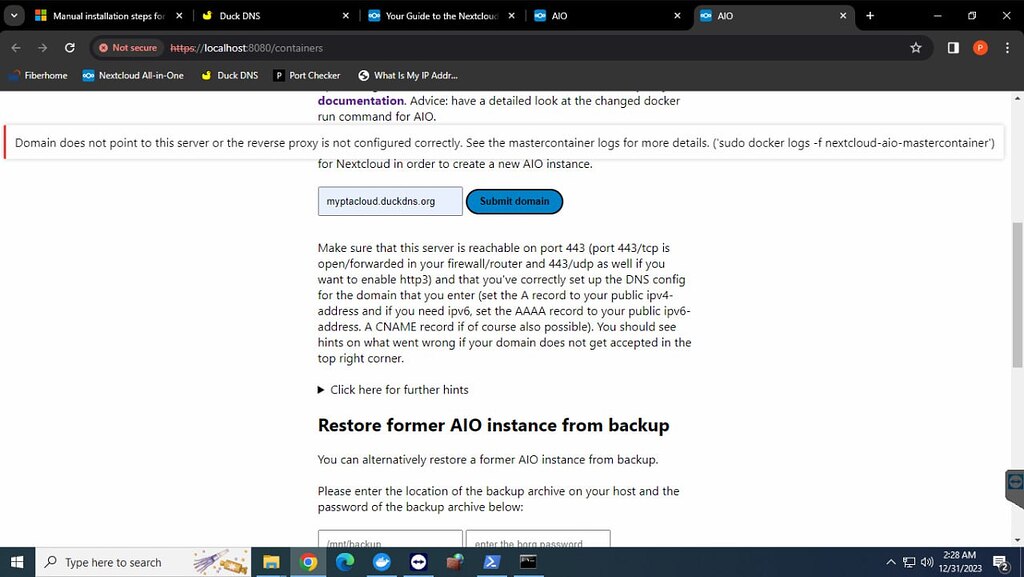Open the Nextcloud All-in-One bookmark
The width and height of the screenshot is (1024, 577).
pyautogui.click(x=133, y=76)
